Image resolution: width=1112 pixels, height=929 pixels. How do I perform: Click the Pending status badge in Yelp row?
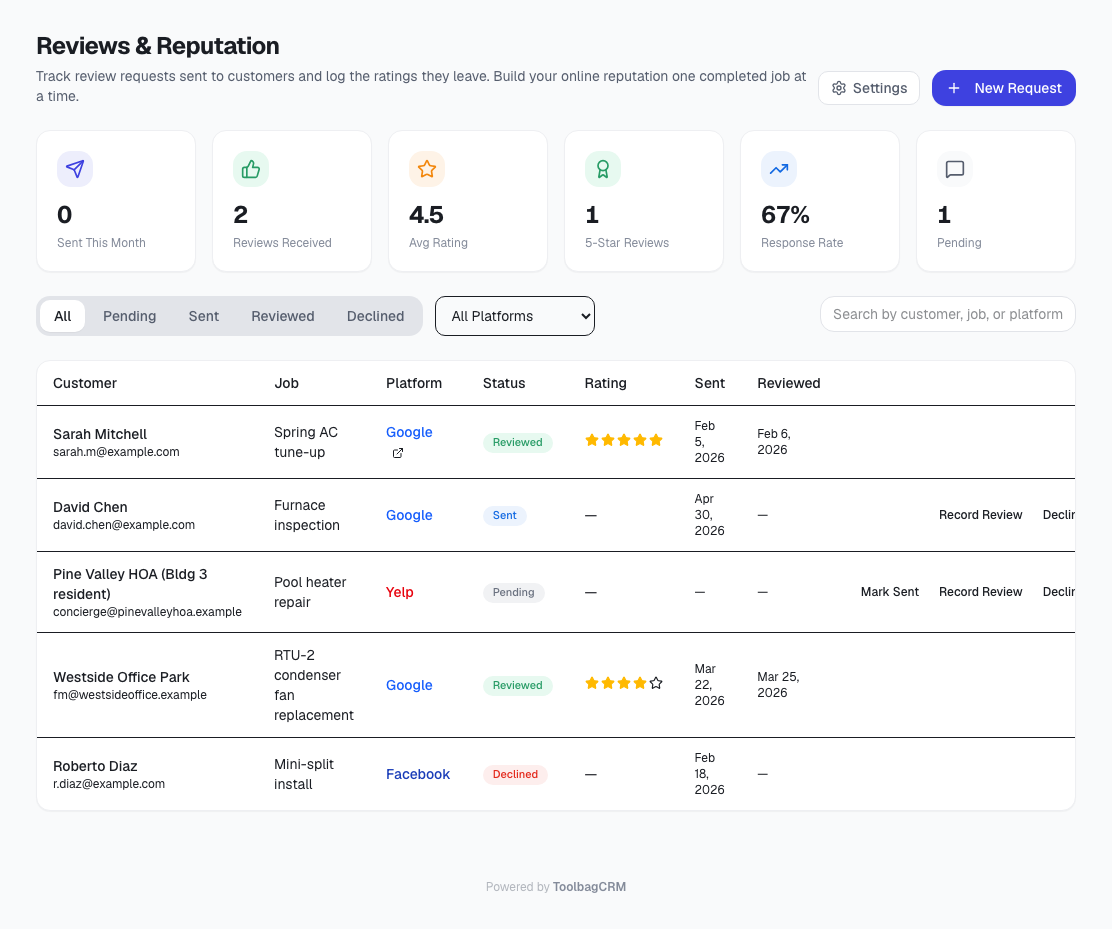[x=513, y=592]
